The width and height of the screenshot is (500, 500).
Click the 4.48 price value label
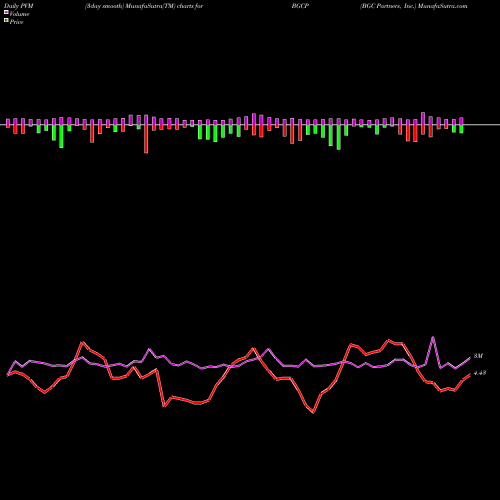pos(480,373)
